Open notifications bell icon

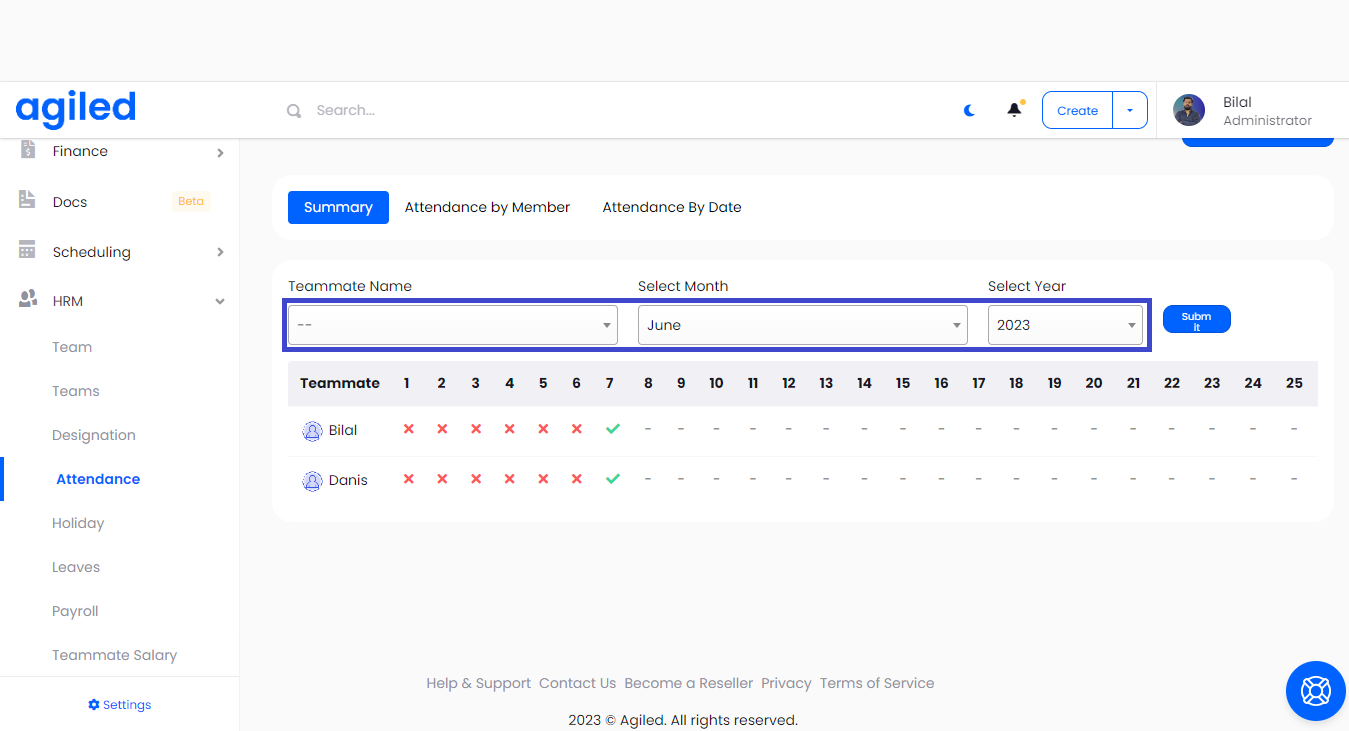tap(1014, 110)
